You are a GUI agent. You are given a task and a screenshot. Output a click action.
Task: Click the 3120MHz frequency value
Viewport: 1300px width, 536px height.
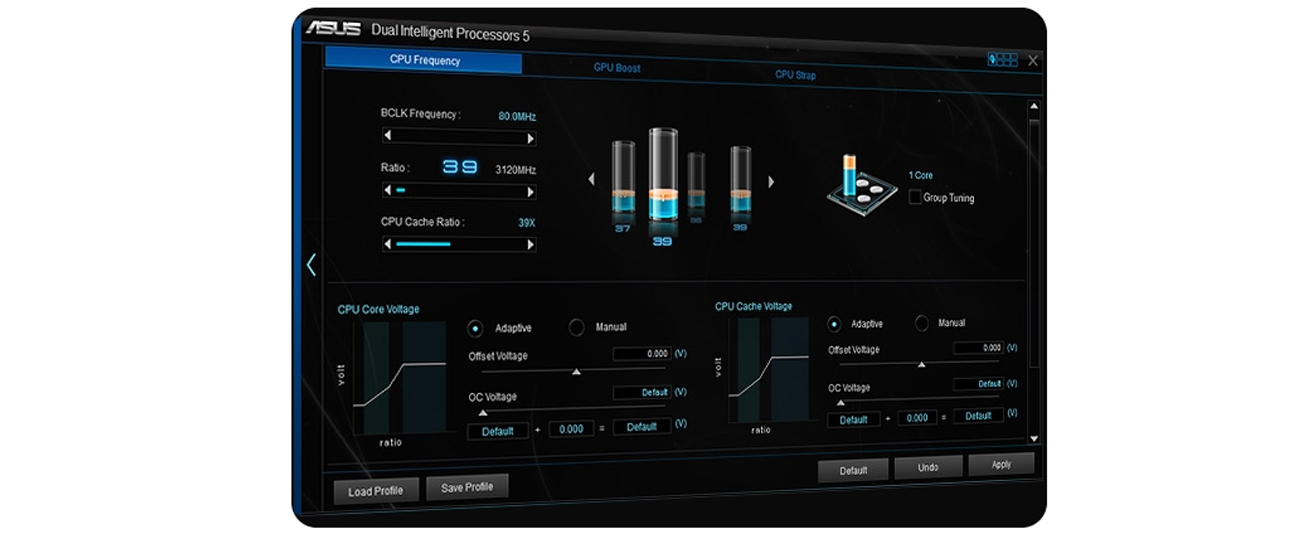click(x=516, y=169)
